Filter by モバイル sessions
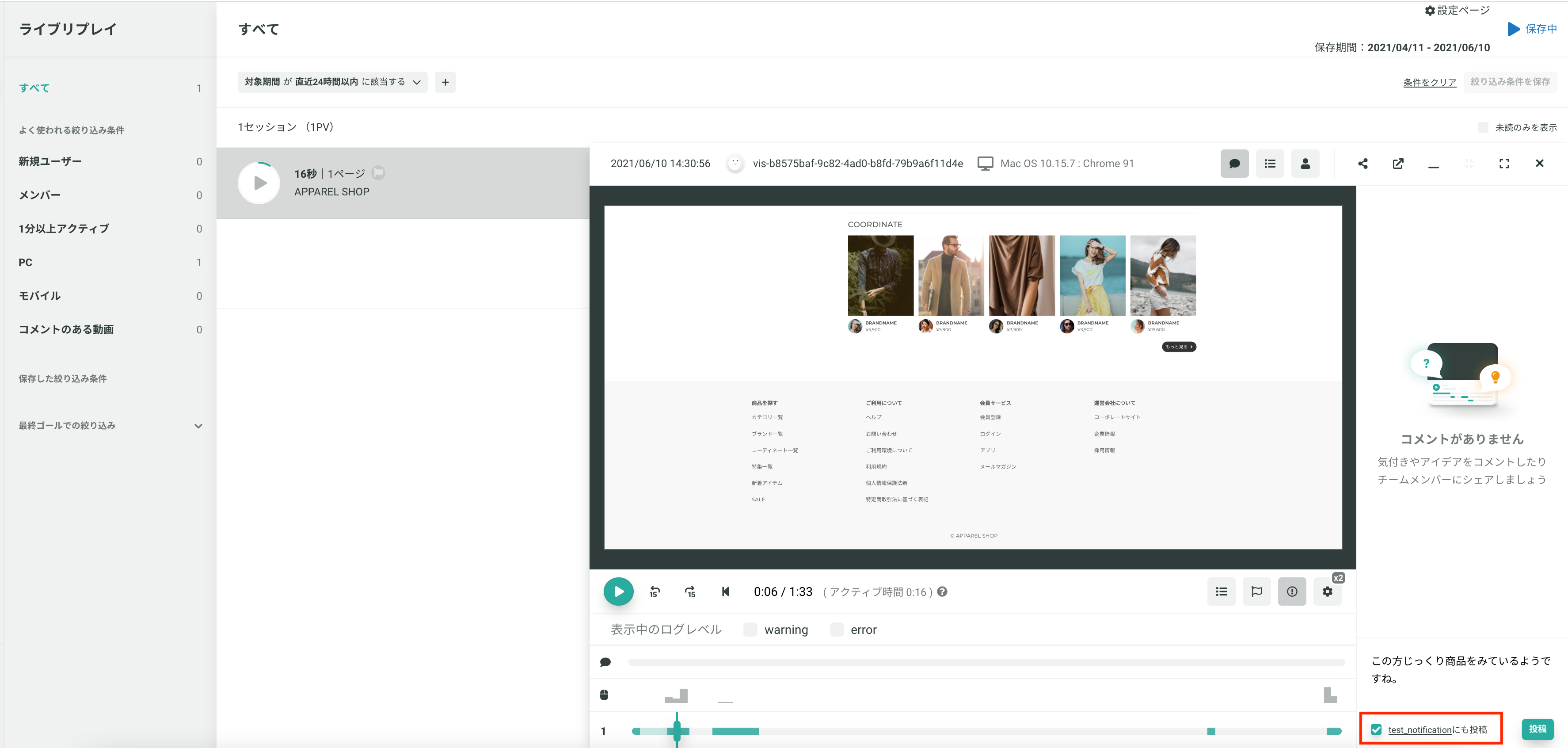Screen dimensions: 1568x748 (x=110, y=296)
